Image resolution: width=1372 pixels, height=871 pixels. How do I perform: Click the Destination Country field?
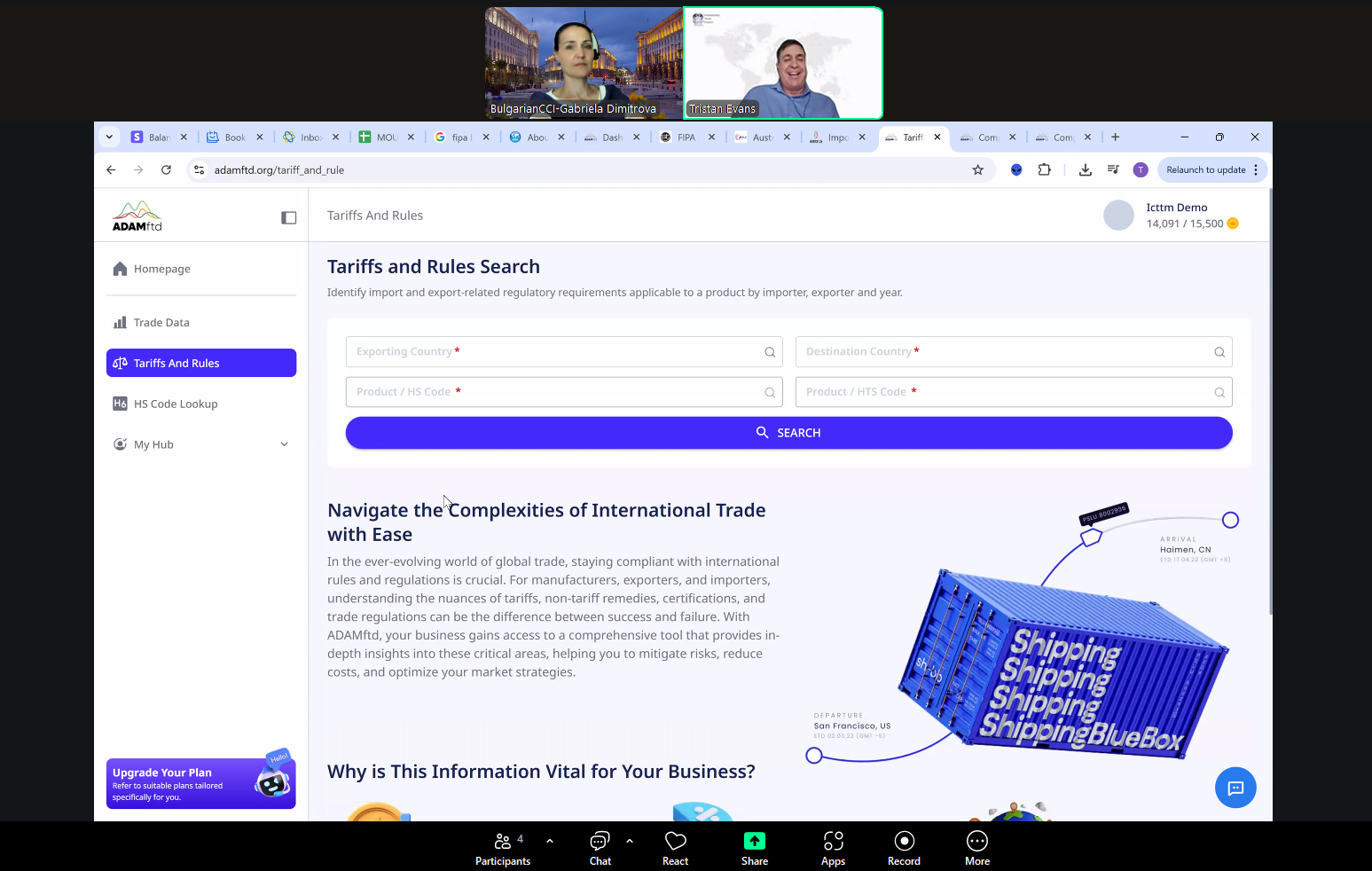point(1014,351)
